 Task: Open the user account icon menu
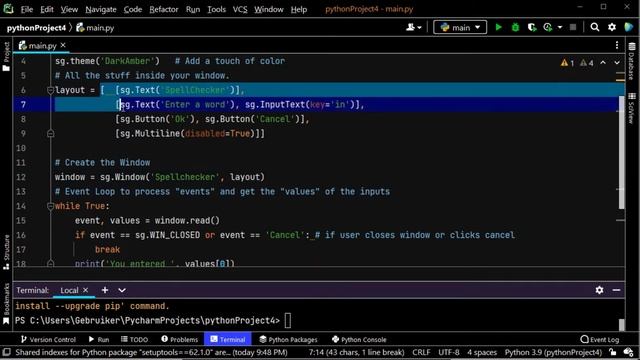(413, 27)
